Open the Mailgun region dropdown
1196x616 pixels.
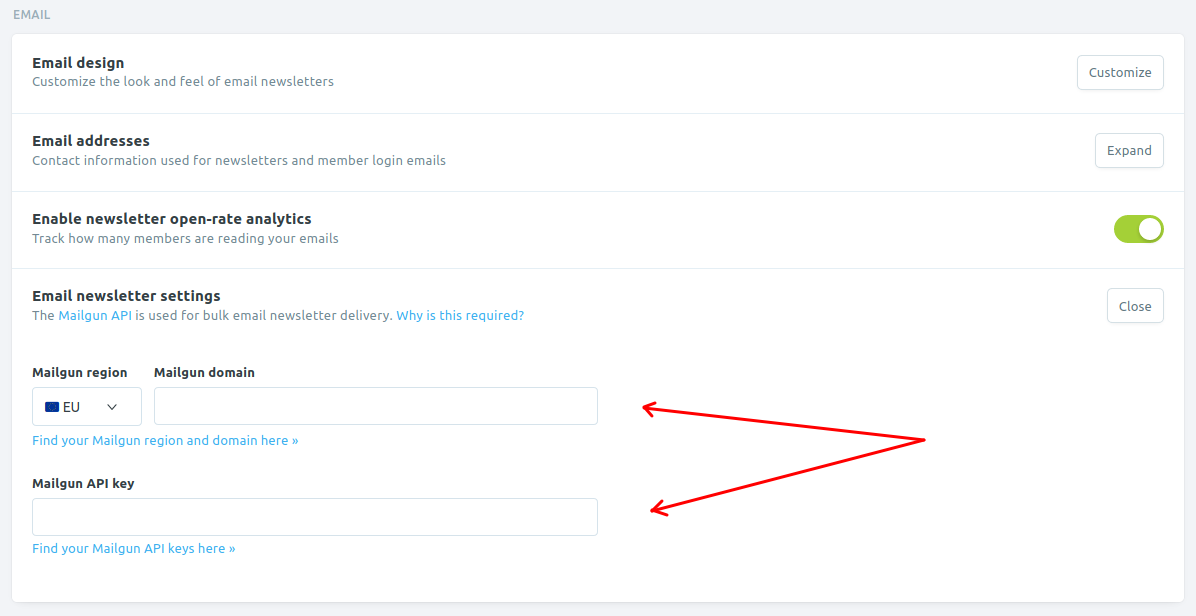(x=87, y=406)
